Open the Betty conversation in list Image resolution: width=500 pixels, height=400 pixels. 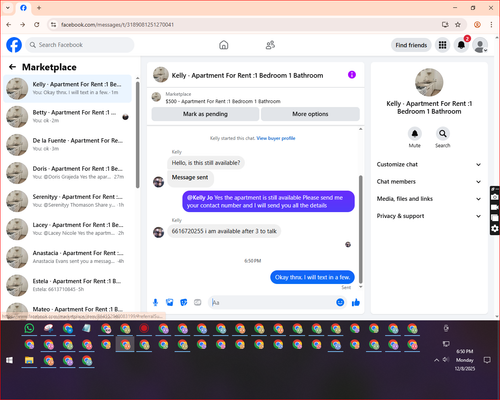tap(68, 117)
